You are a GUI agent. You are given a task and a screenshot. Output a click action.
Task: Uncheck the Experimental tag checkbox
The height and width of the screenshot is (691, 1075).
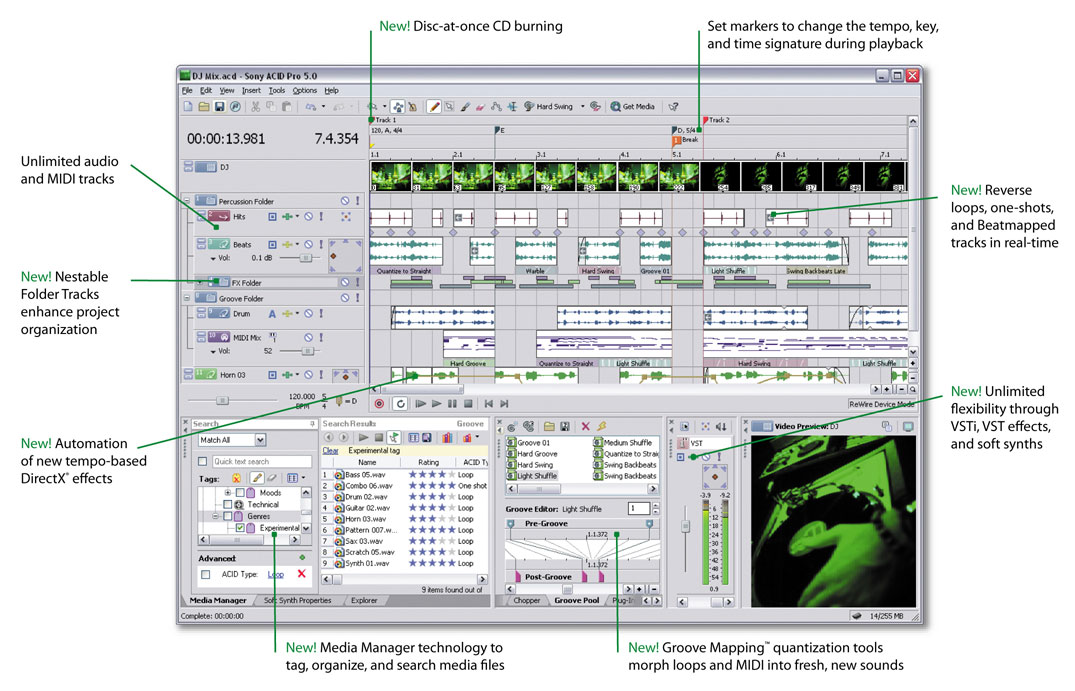240,528
